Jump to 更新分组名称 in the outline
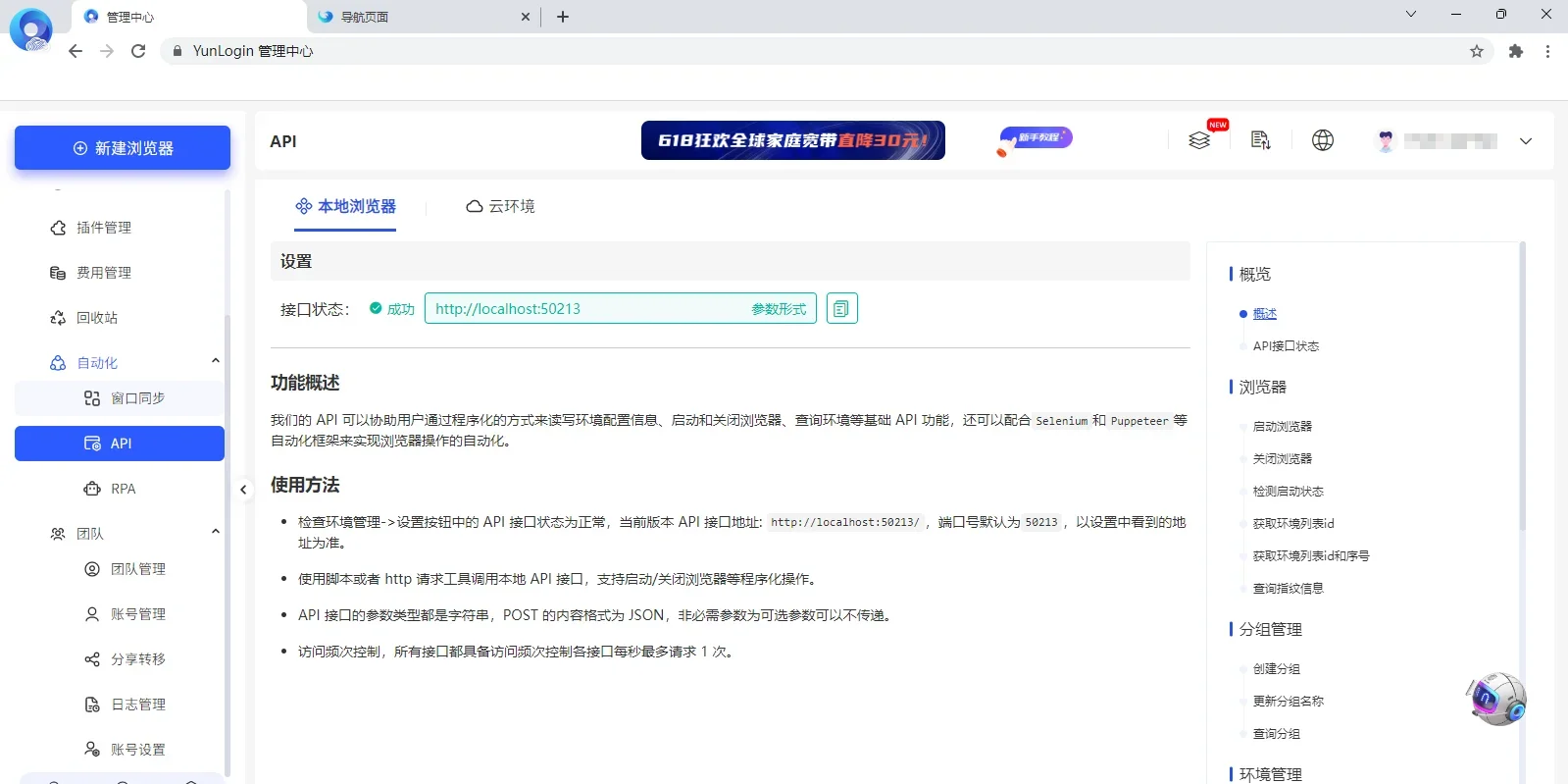This screenshot has width=1568, height=784. click(x=1288, y=702)
